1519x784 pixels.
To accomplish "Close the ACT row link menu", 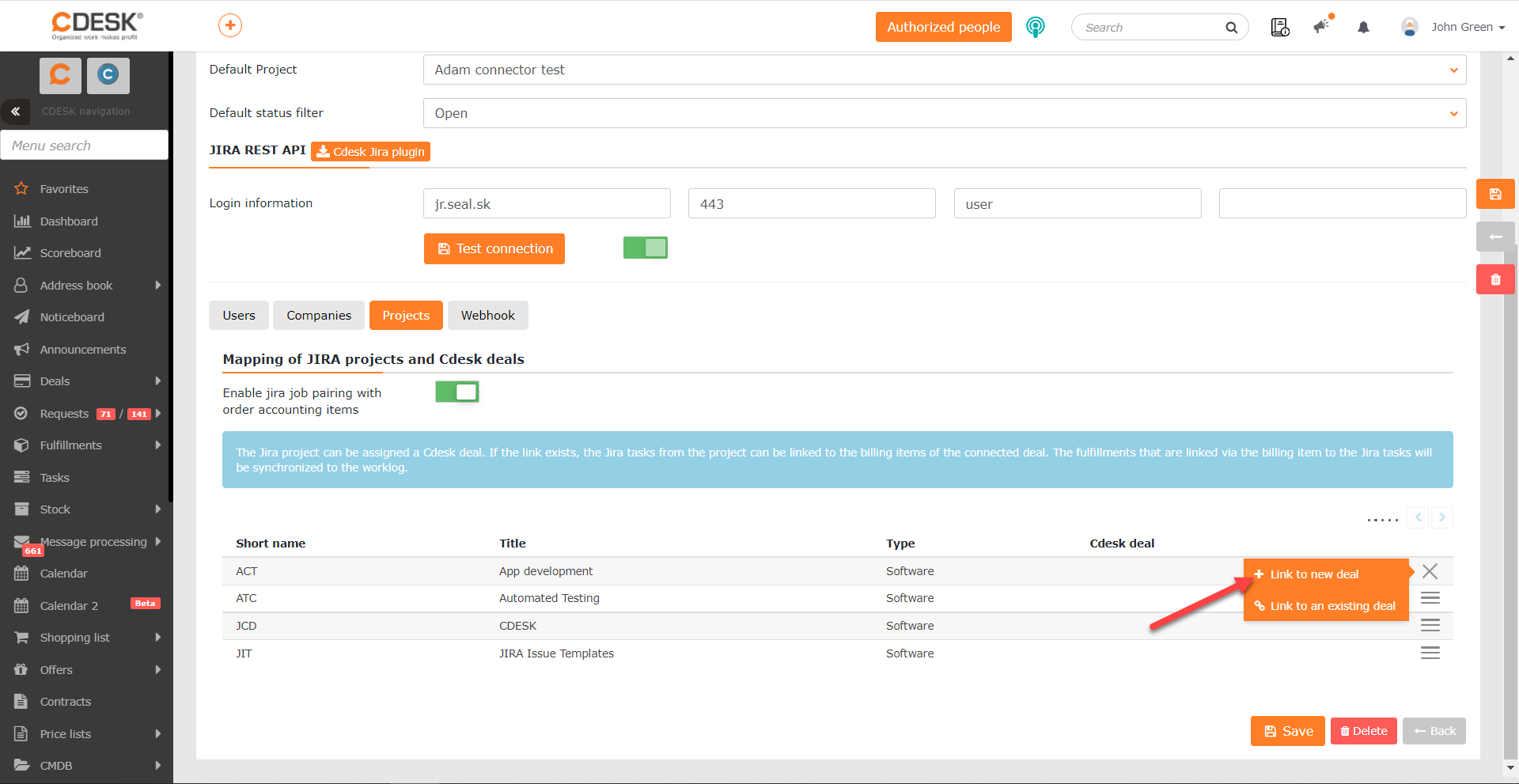I will click(1430, 571).
